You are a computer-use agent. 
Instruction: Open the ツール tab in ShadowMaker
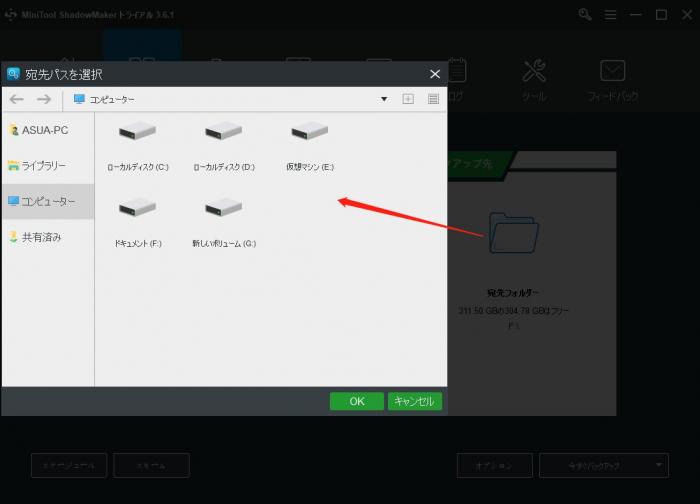tap(533, 80)
